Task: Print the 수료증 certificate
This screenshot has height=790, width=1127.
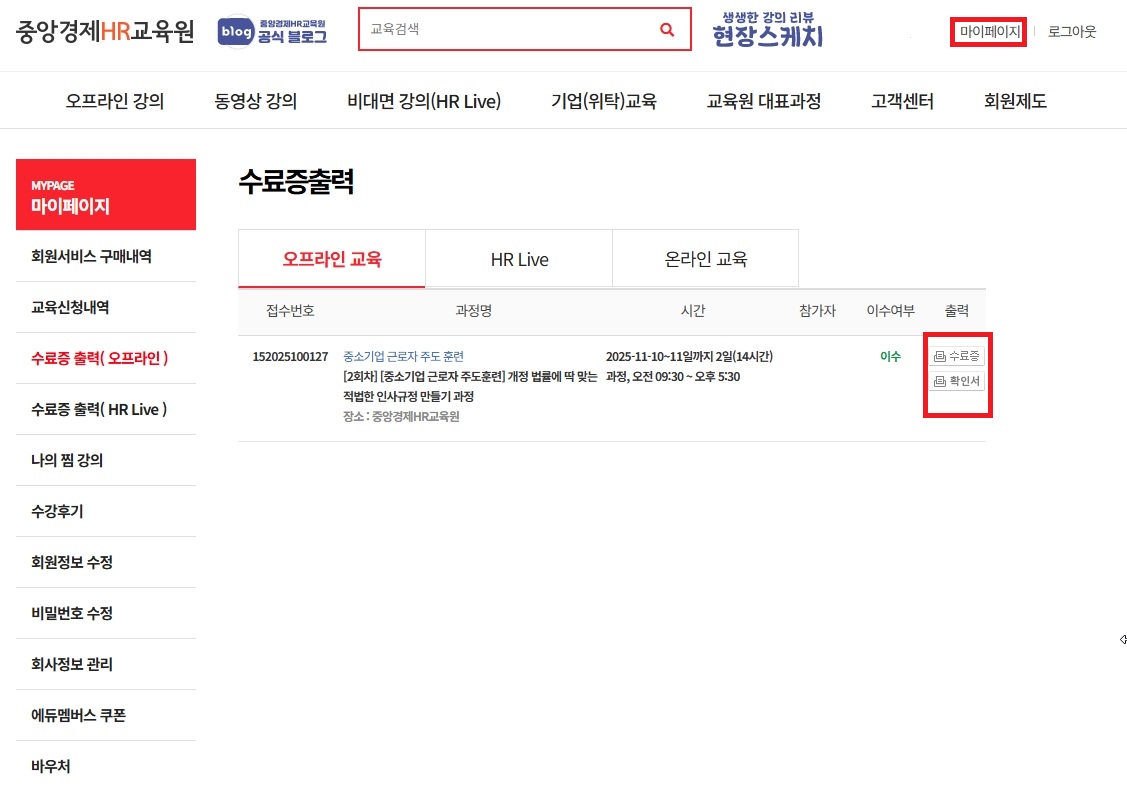Action: [957, 356]
